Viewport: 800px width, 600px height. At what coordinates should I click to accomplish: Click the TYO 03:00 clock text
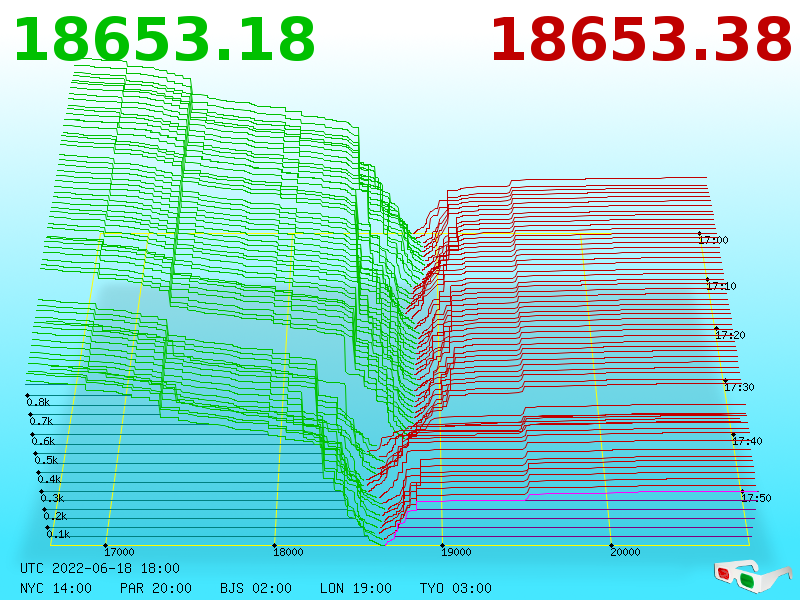click(456, 588)
